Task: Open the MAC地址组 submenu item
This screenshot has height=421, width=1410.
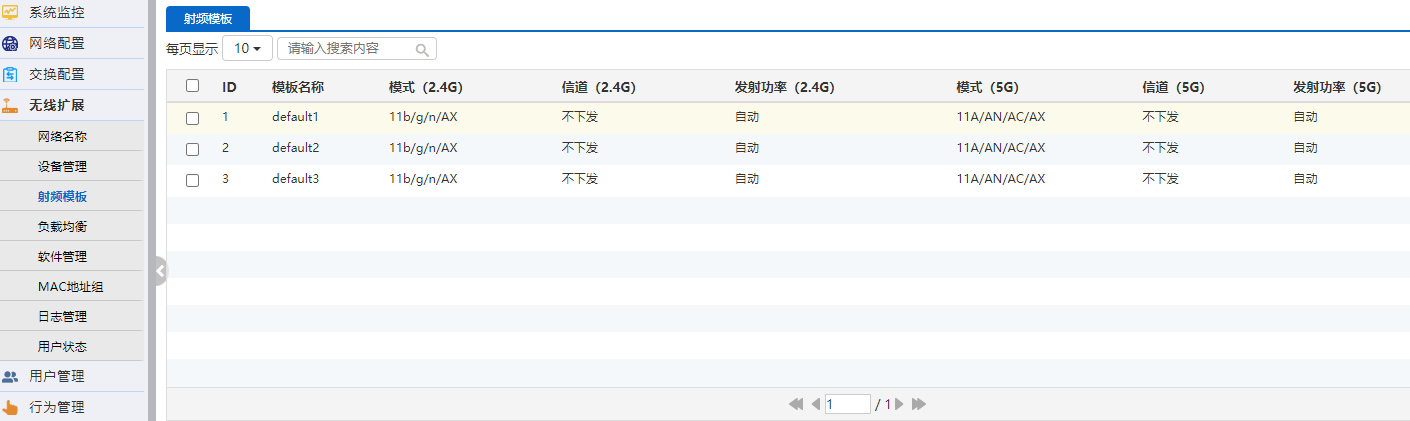Action: click(x=70, y=286)
